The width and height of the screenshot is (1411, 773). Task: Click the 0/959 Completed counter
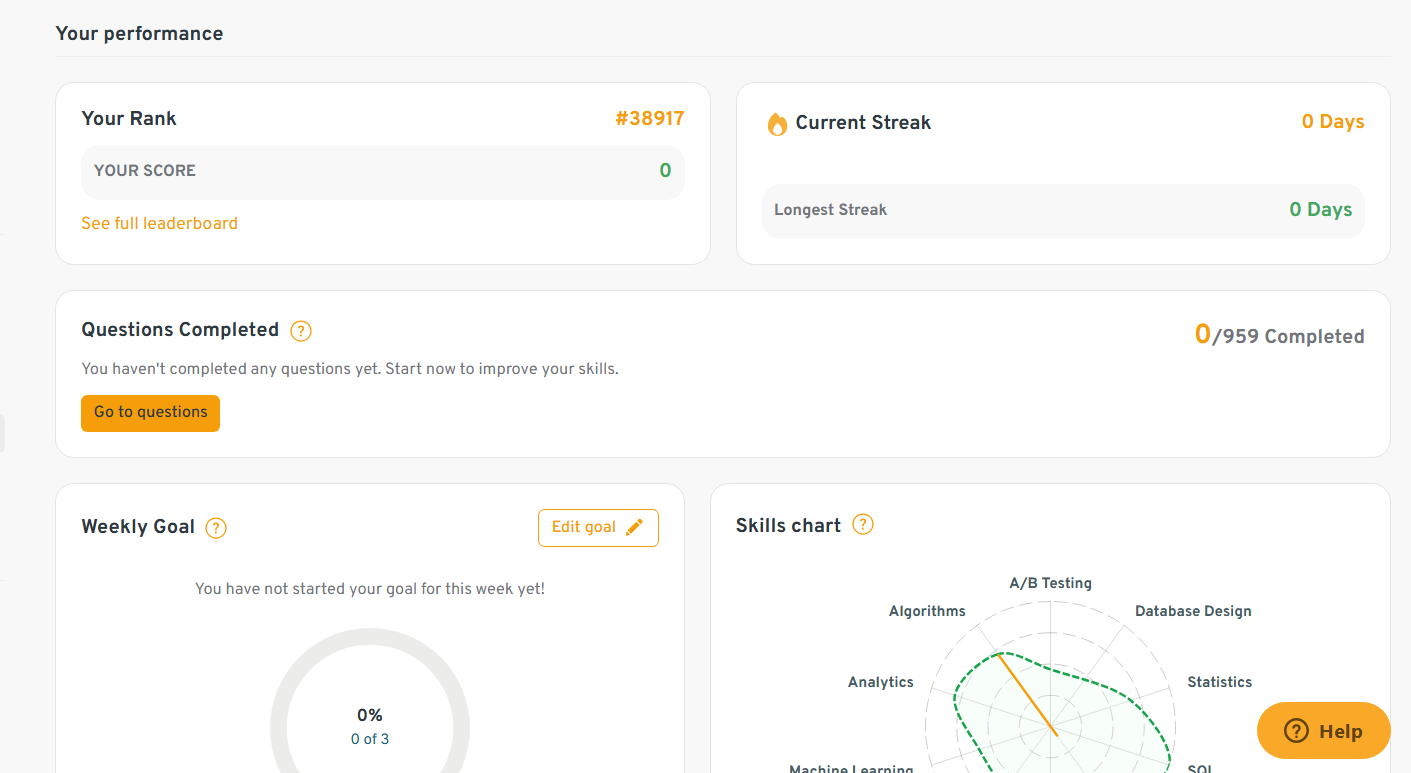point(1279,336)
